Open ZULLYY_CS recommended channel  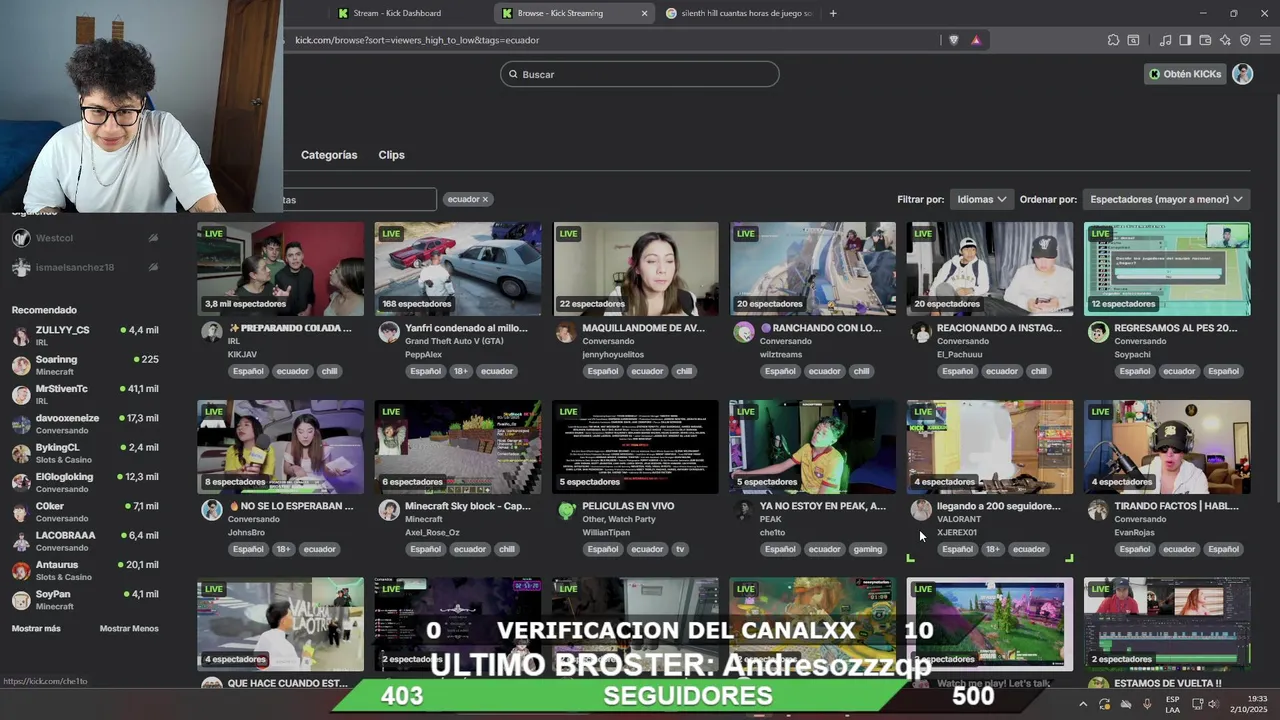[x=85, y=335]
